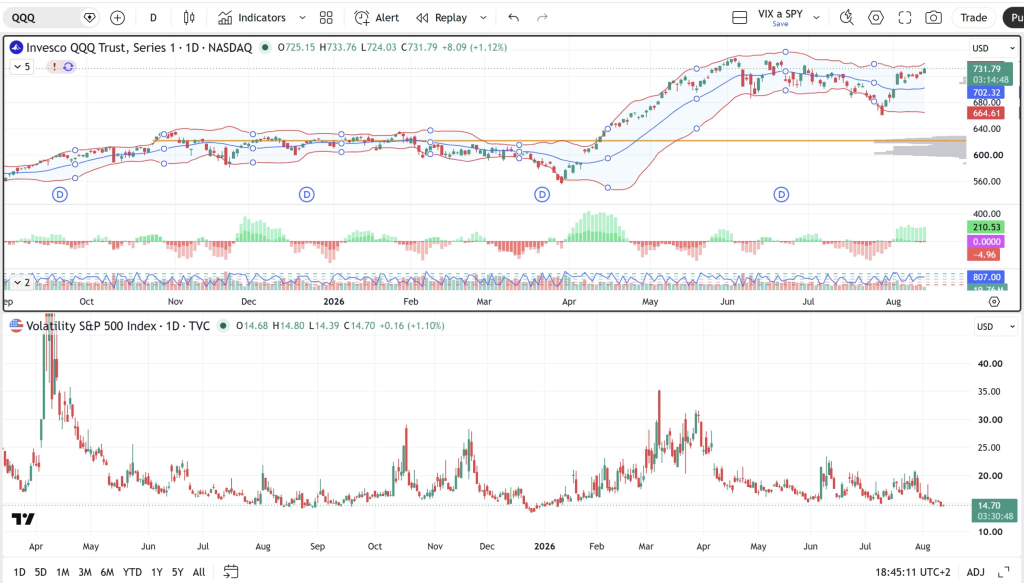The image size is (1024, 583).
Task: Select the Invesco QQQ Trust chart title
Action: [x=139, y=47]
